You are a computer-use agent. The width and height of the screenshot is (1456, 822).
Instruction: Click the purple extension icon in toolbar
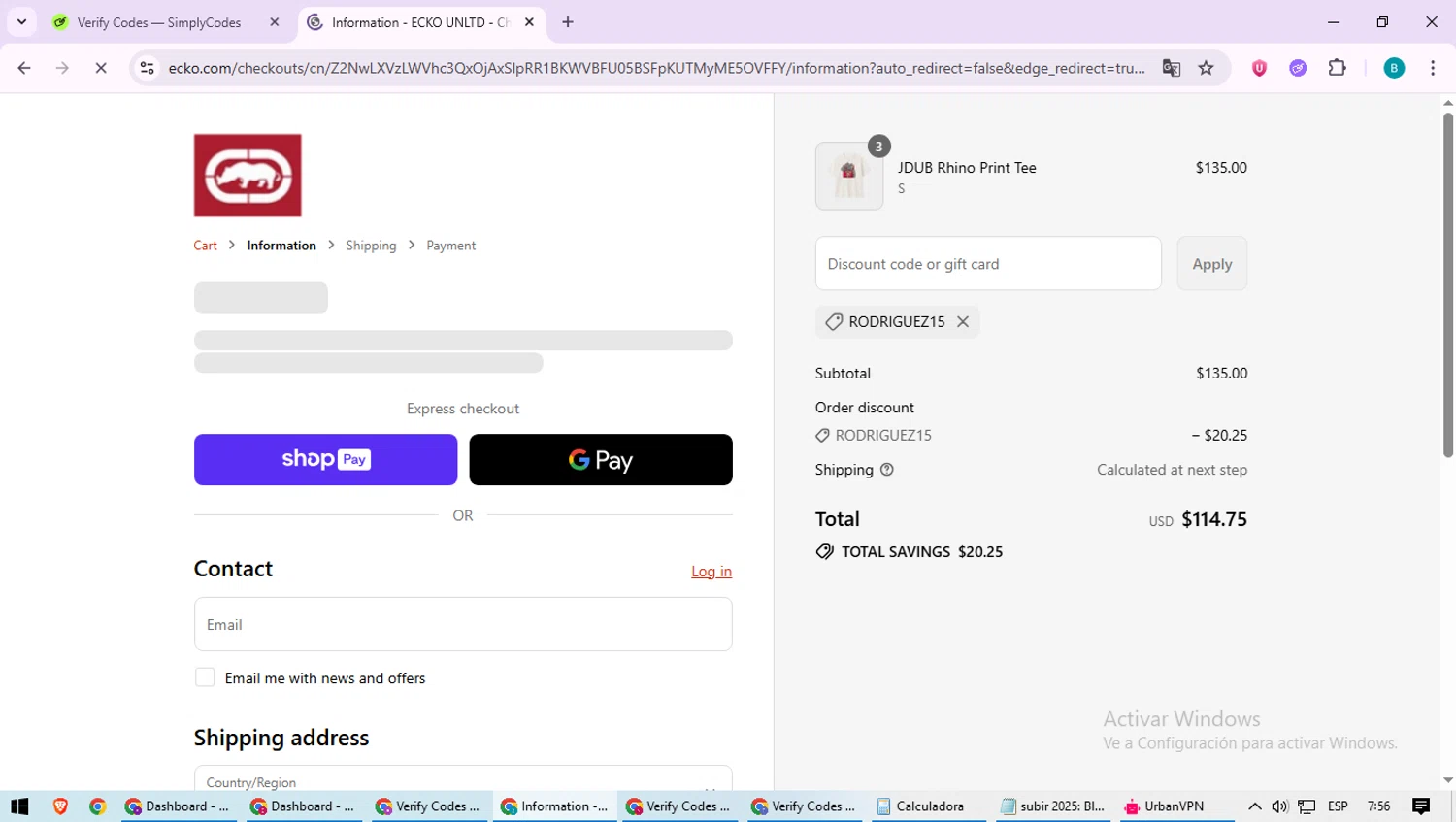coord(1298,68)
